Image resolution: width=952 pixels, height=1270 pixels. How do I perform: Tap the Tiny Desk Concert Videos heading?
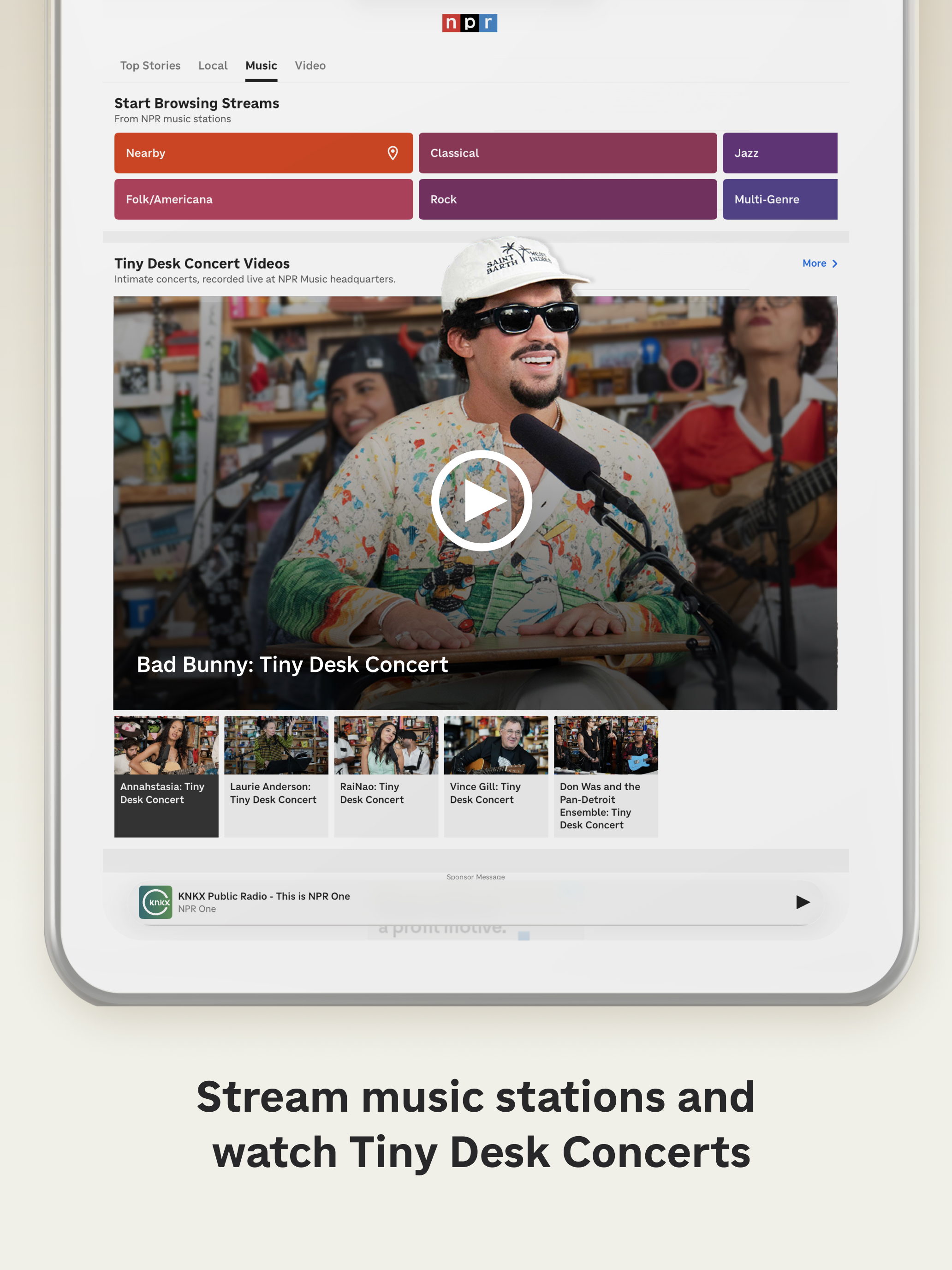coord(202,264)
